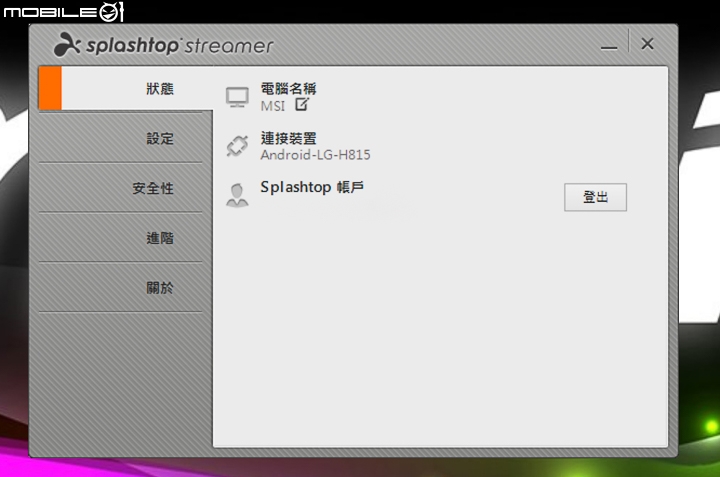This screenshot has height=477, width=720.
Task: Click the 登出 logout button
Action: [x=595, y=197]
